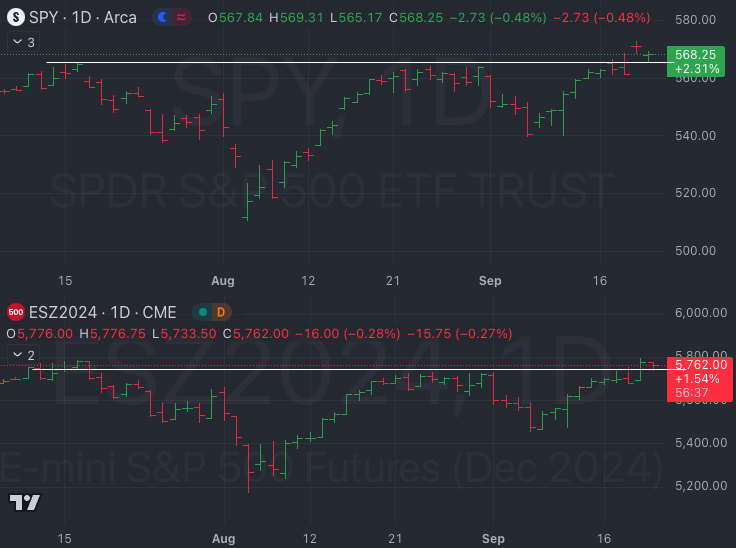The height and width of the screenshot is (548, 736).
Task: Click SPY open value 567.84
Action: tap(241, 18)
